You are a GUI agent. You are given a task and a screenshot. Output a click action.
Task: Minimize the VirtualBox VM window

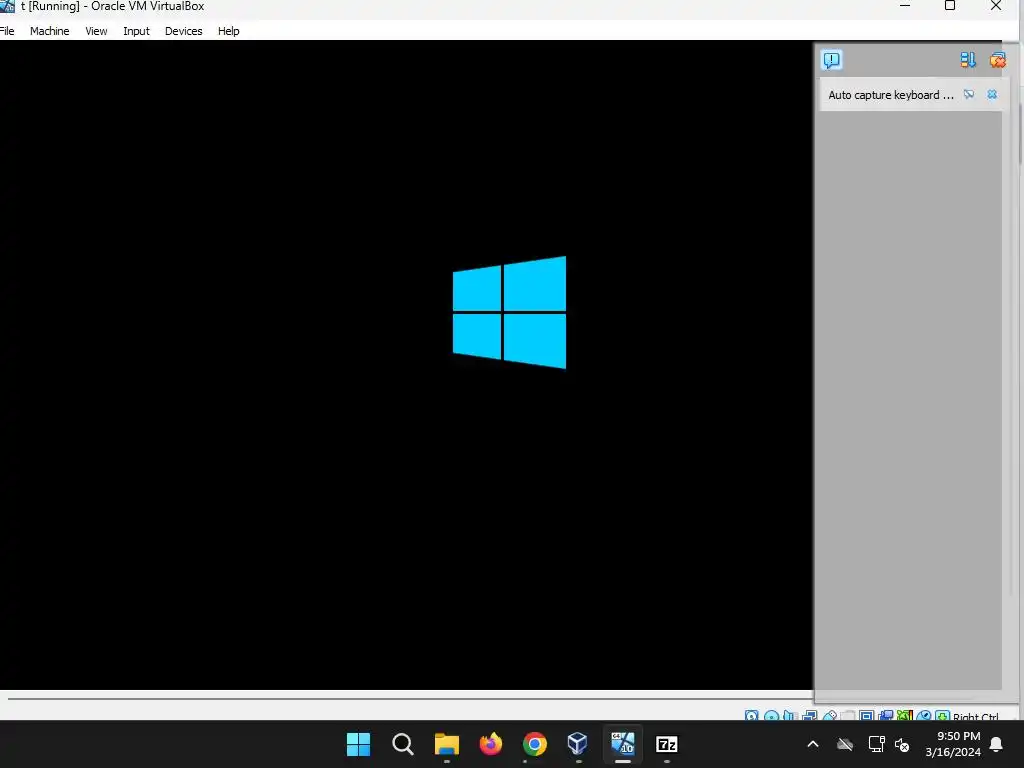905,6
